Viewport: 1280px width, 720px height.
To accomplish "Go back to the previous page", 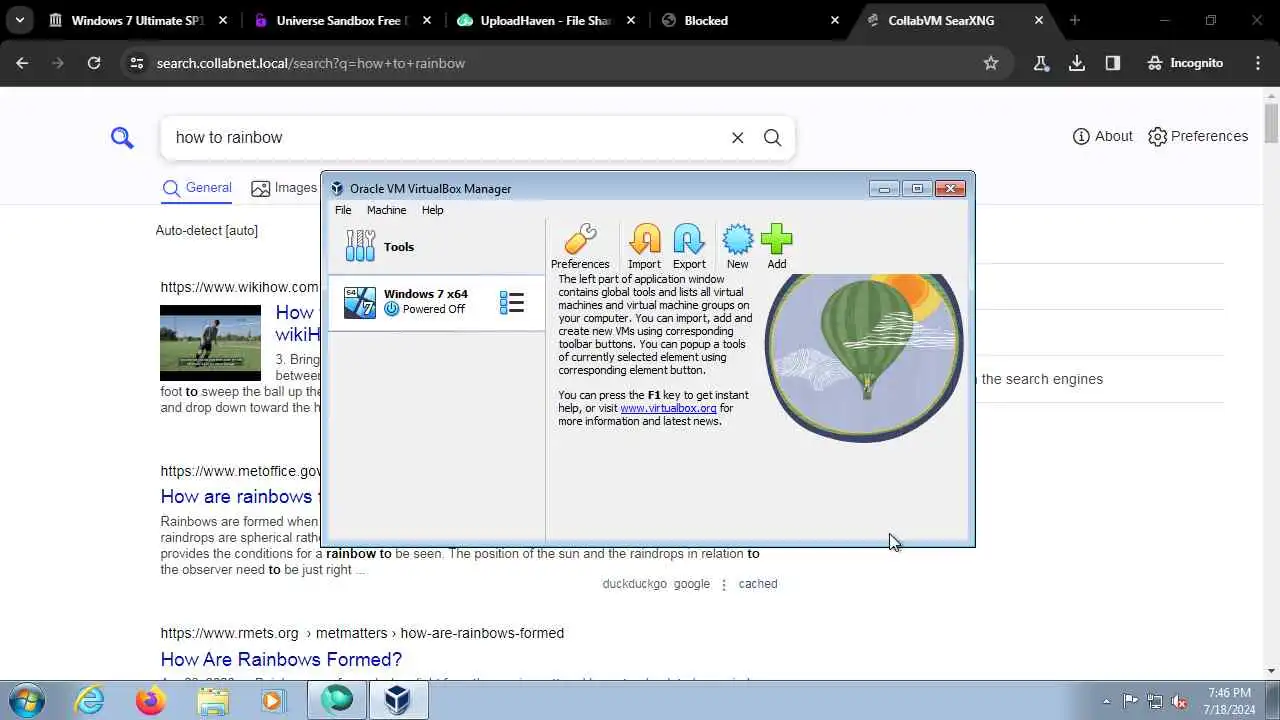I will coord(22,63).
